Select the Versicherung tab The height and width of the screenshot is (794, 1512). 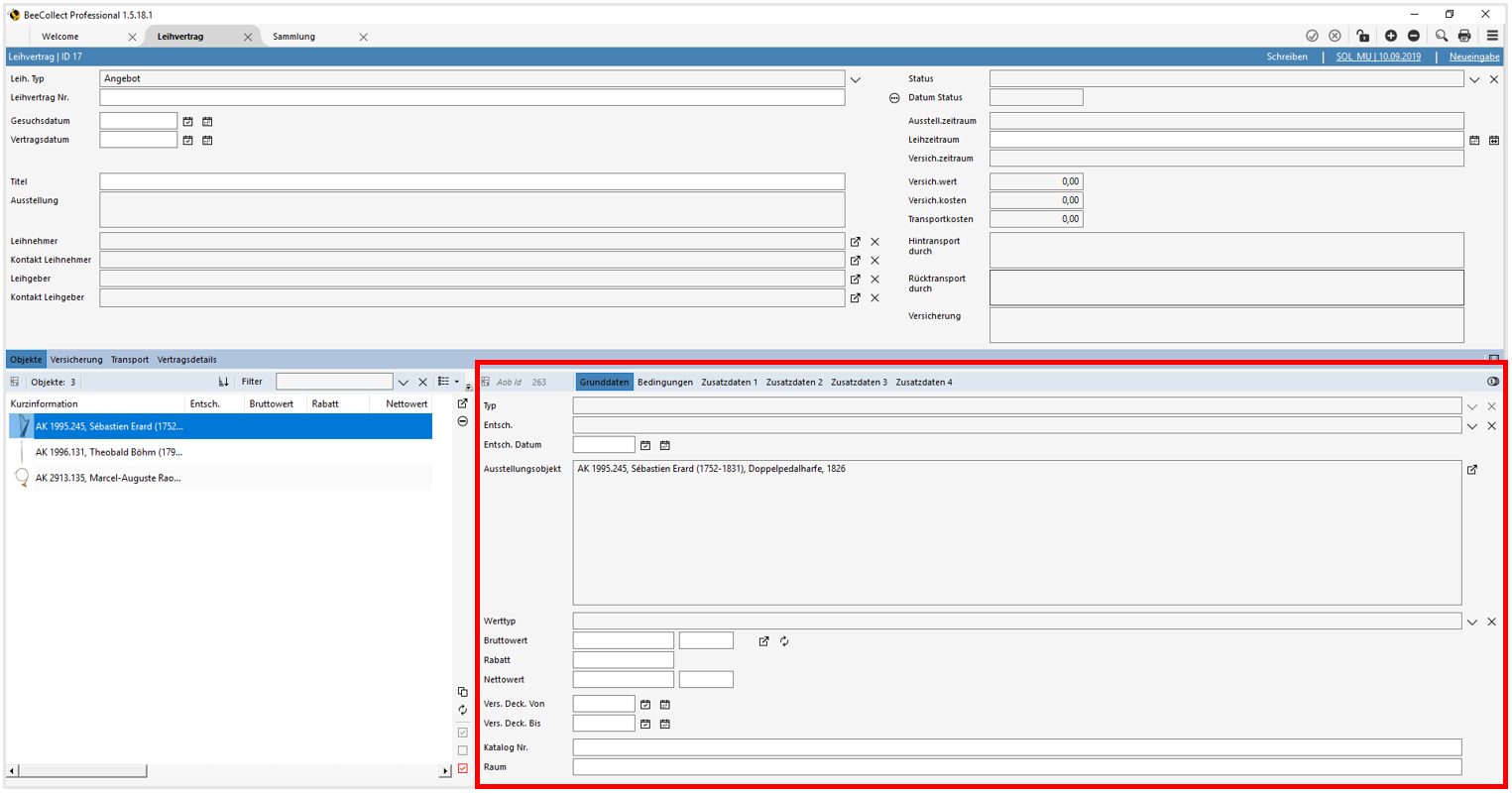pos(76,359)
